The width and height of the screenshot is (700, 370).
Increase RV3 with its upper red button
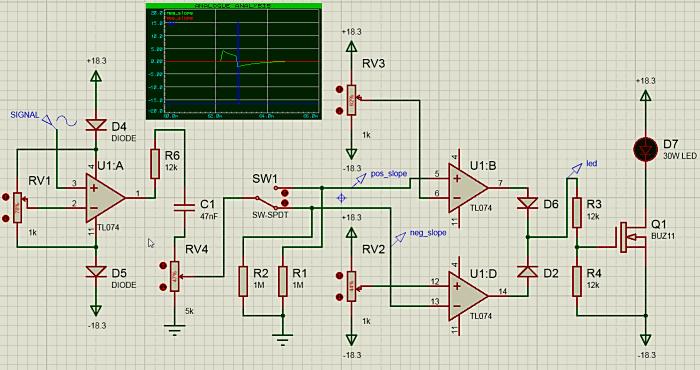(339, 90)
